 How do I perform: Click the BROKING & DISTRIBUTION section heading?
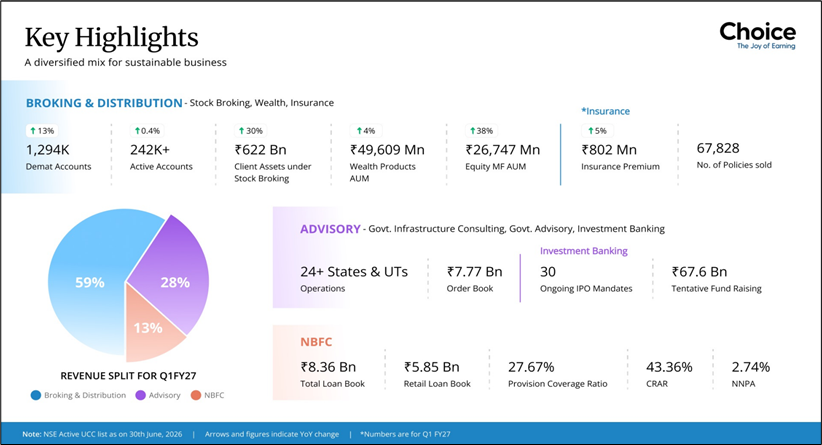point(104,103)
